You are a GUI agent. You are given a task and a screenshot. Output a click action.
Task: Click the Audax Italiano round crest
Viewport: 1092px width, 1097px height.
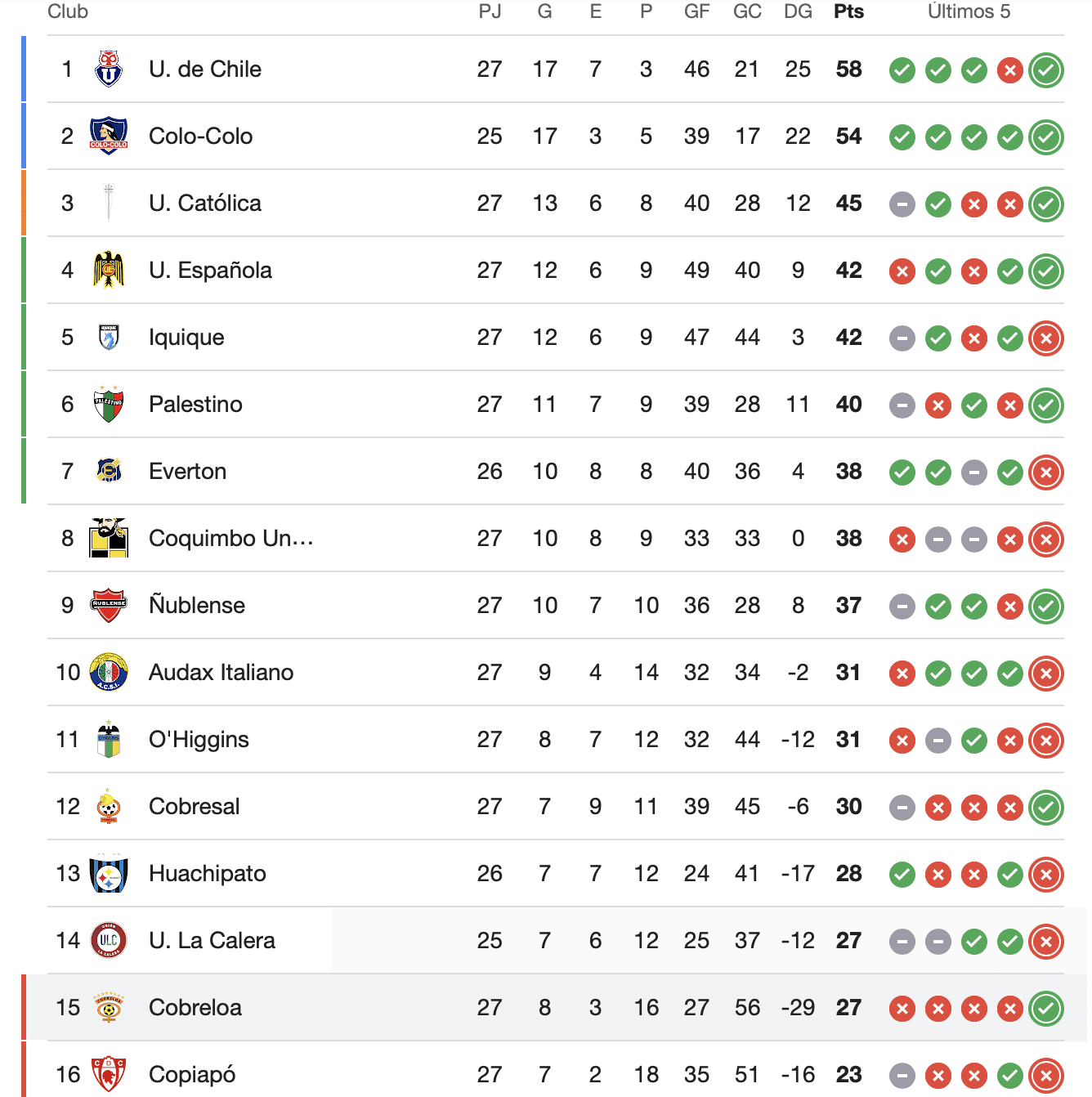(x=109, y=673)
